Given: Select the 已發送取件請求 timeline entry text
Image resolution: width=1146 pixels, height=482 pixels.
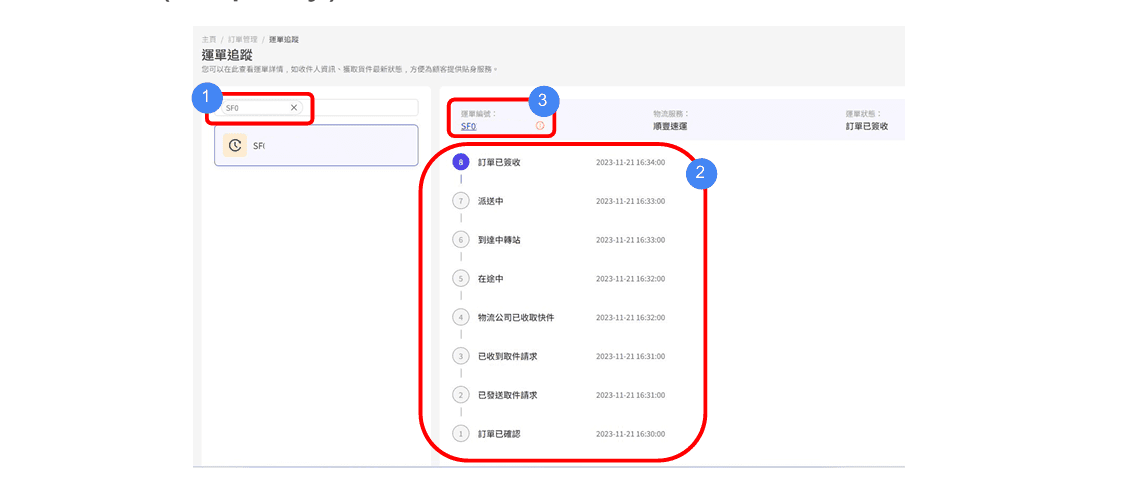Looking at the screenshot, I should click(507, 395).
